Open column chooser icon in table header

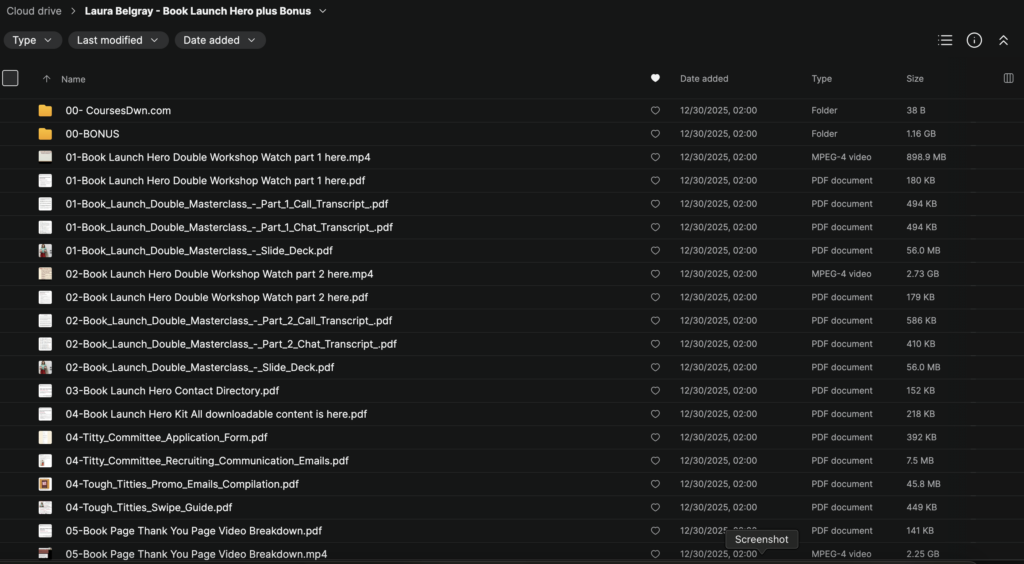[x=1008, y=78]
